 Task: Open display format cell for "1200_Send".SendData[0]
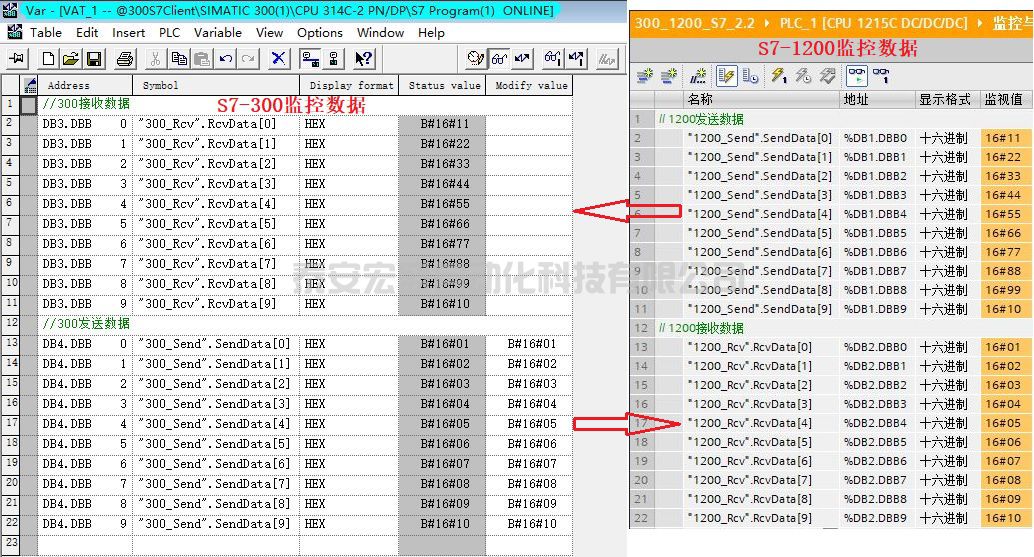coord(945,138)
